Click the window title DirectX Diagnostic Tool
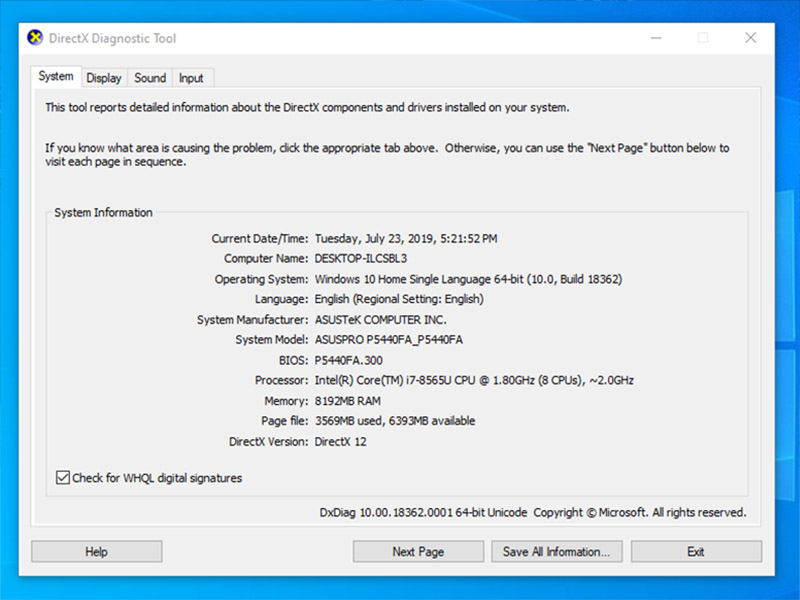 tap(112, 38)
